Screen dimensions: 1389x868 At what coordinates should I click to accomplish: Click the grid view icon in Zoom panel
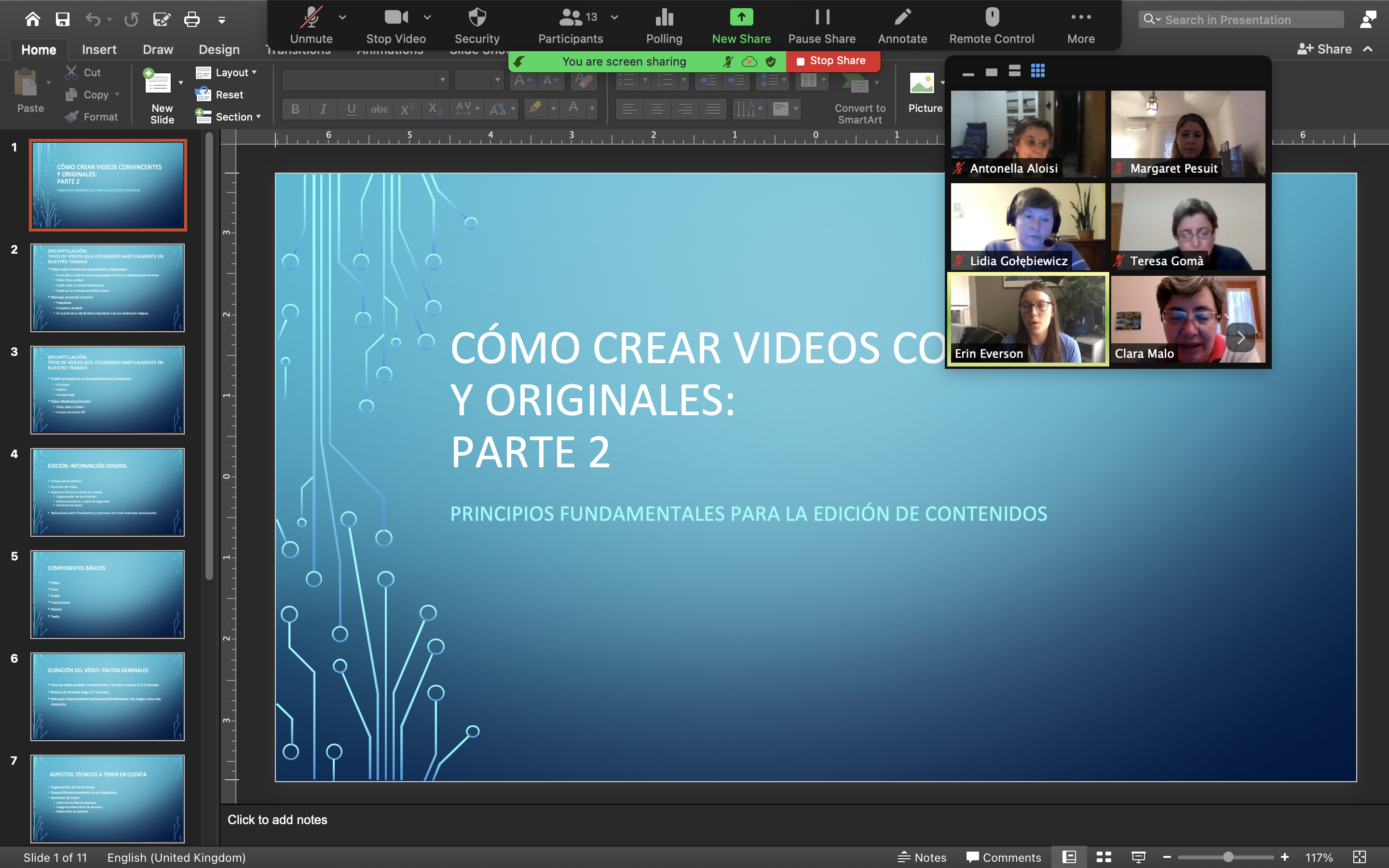coord(1038,71)
